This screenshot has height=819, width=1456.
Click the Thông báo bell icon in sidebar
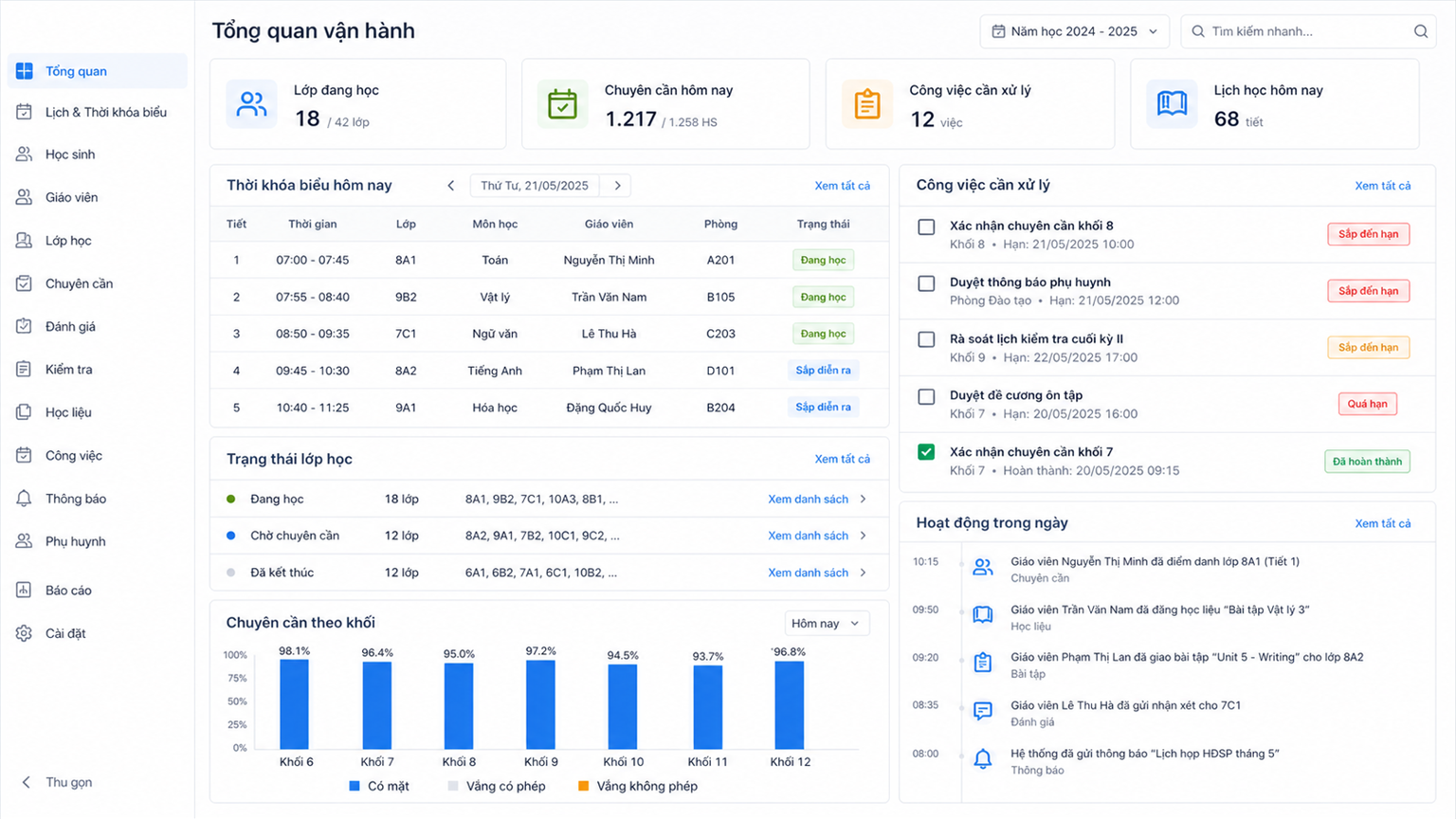point(25,499)
